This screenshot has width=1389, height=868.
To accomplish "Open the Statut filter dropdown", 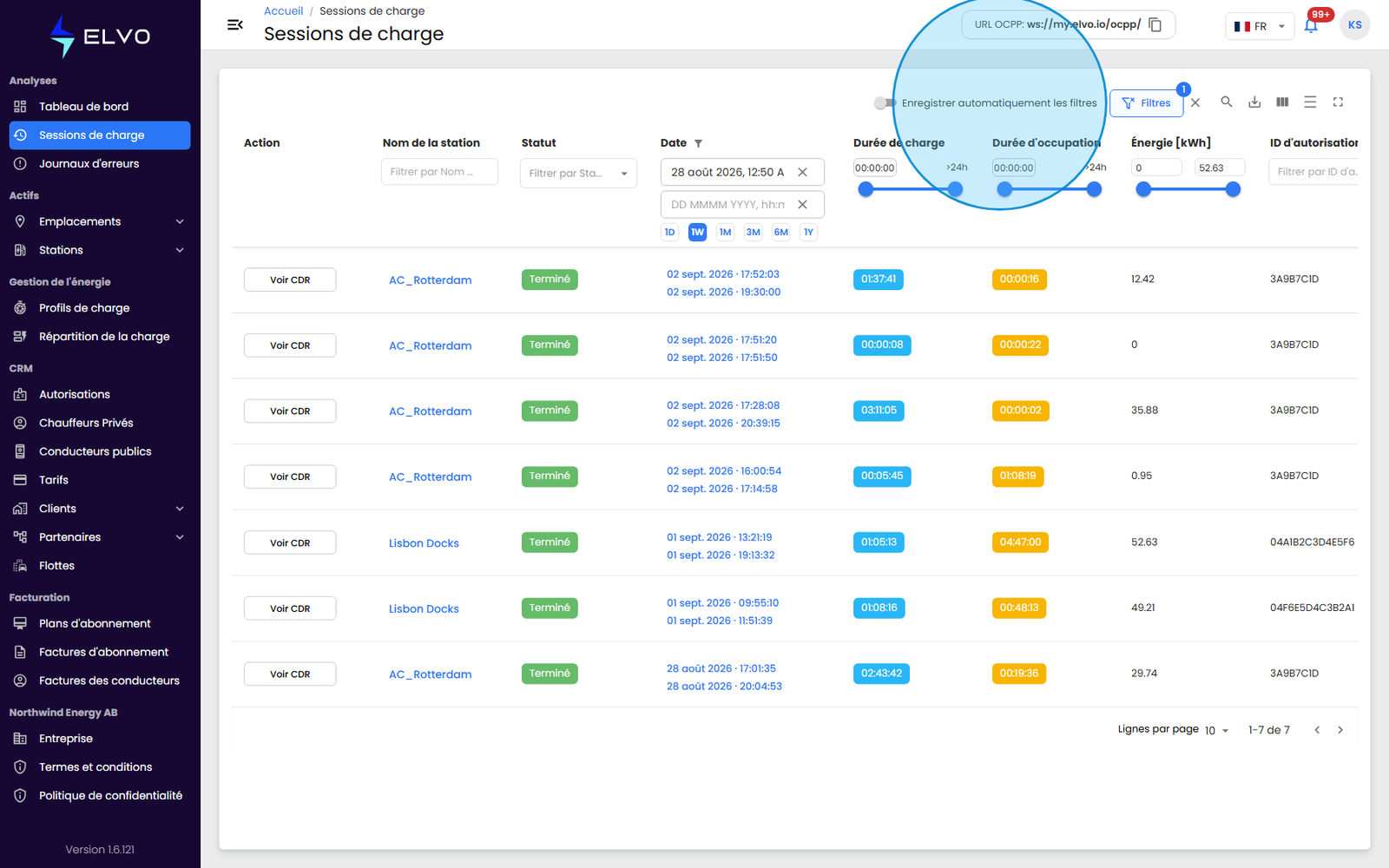I will [578, 173].
